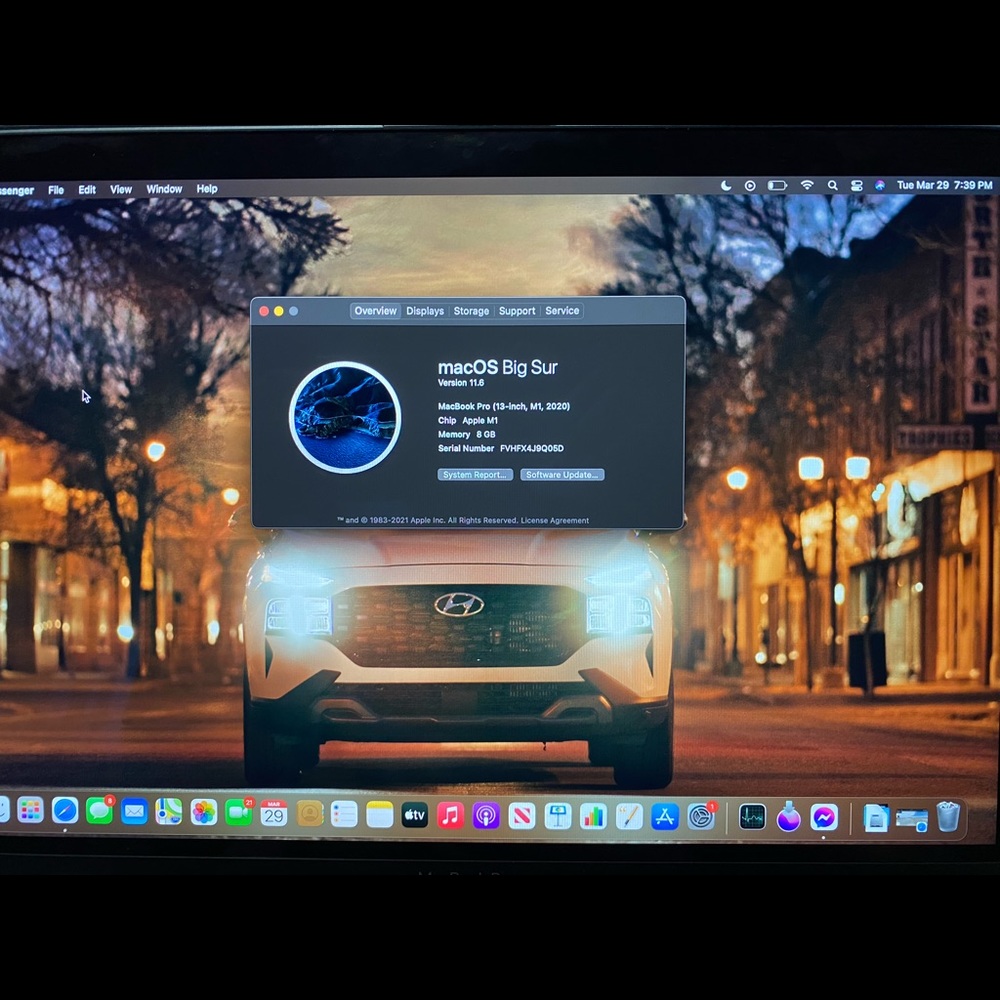
Task: Launch the News app in dock
Action: click(x=522, y=816)
